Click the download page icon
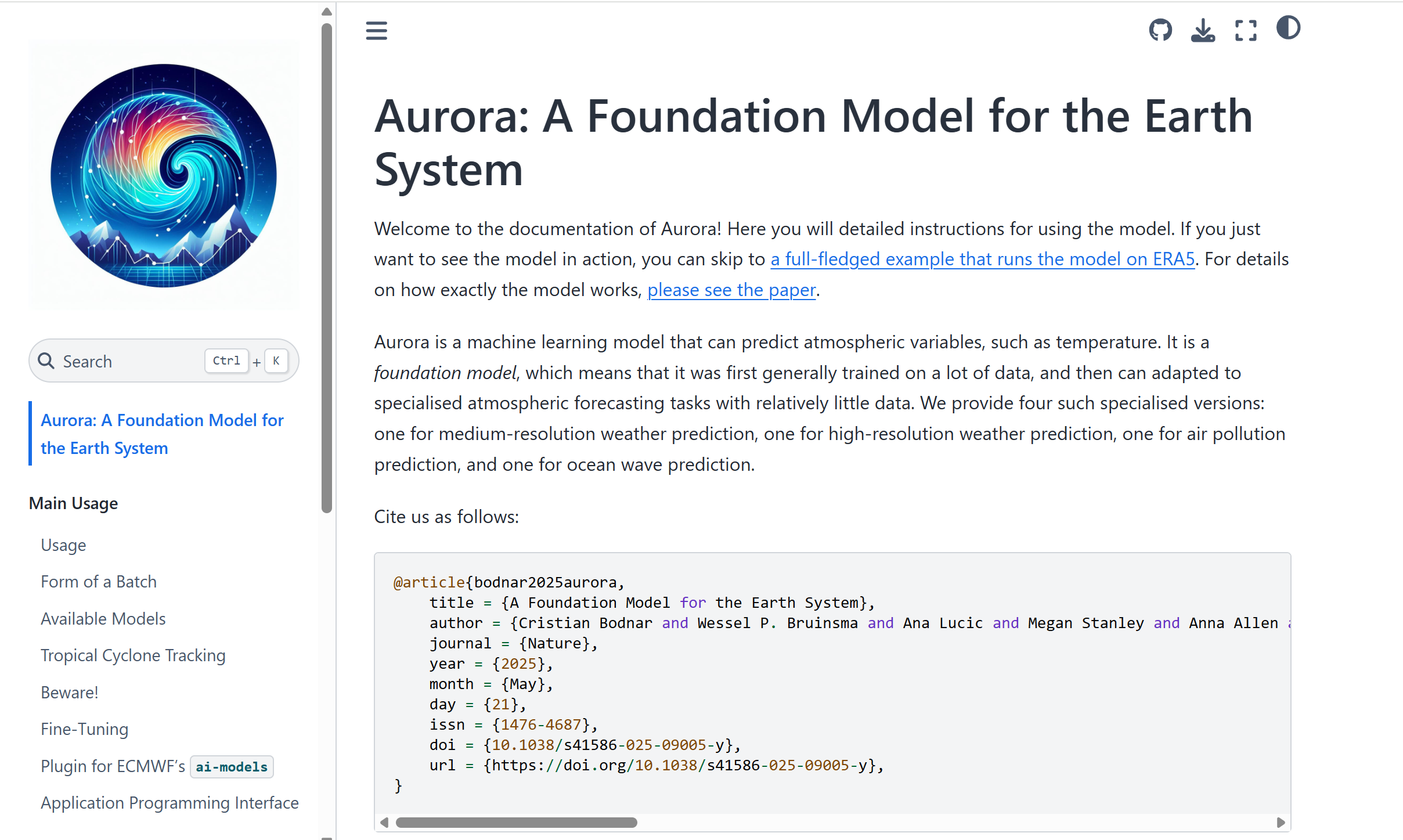The image size is (1403, 840). tap(1202, 30)
